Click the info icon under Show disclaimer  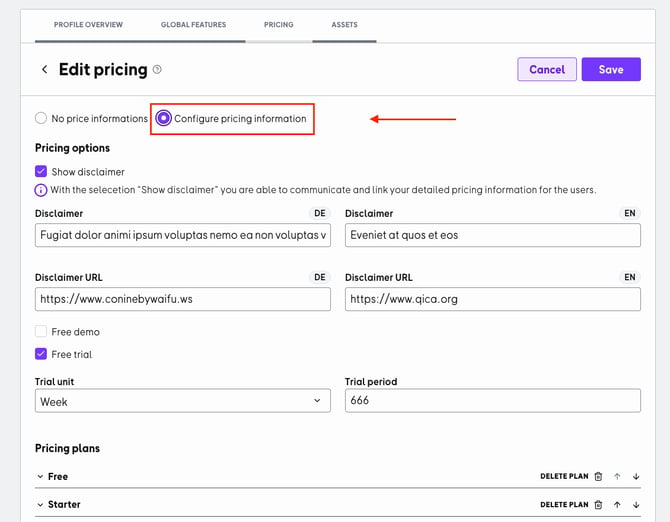41,190
